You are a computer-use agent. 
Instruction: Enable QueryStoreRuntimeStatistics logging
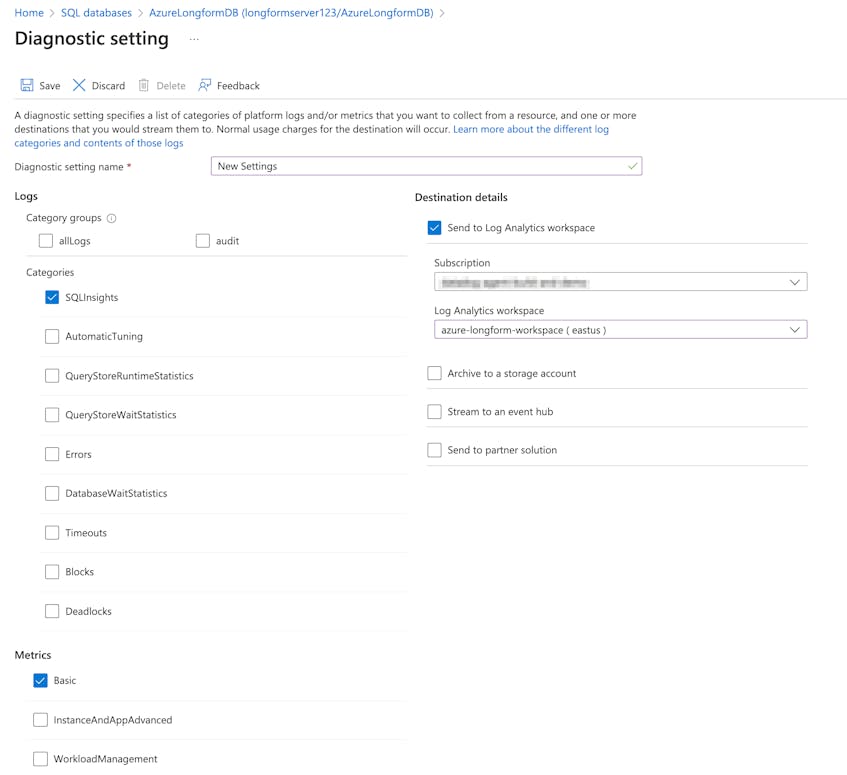pos(52,375)
